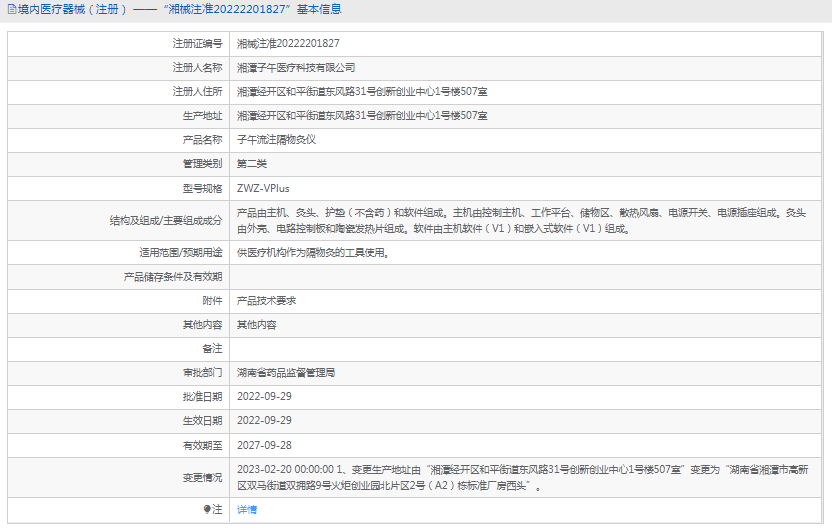The image size is (832, 532).
Task: Click the 详情 link in the 注 row
Action: click(247, 510)
